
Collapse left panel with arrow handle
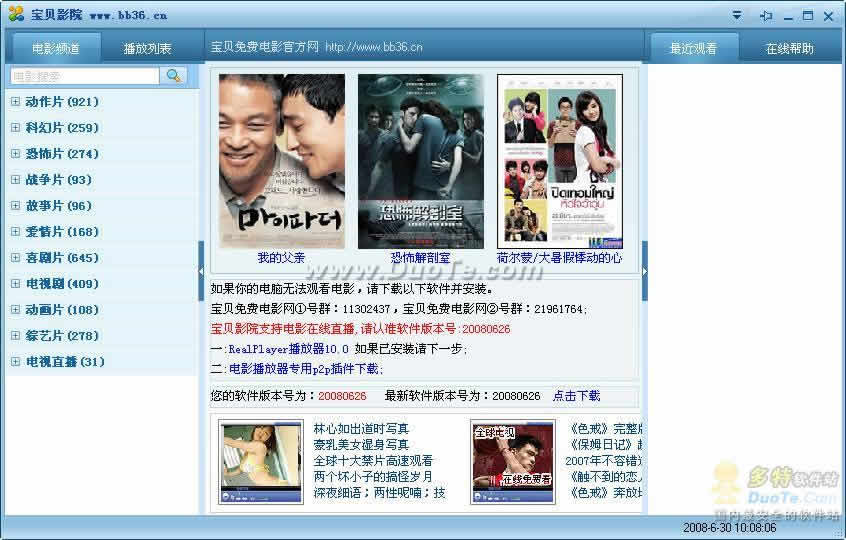pyautogui.click(x=201, y=271)
